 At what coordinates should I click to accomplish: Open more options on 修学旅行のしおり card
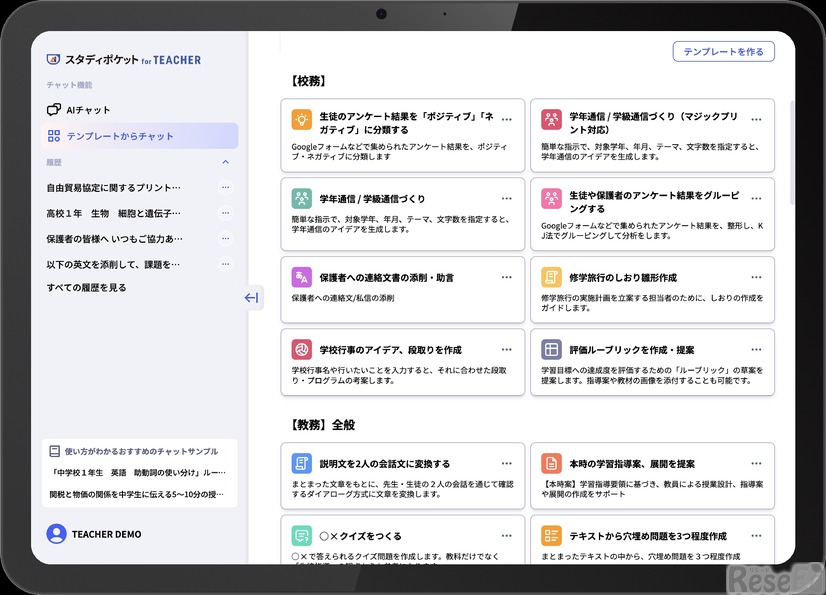(756, 277)
